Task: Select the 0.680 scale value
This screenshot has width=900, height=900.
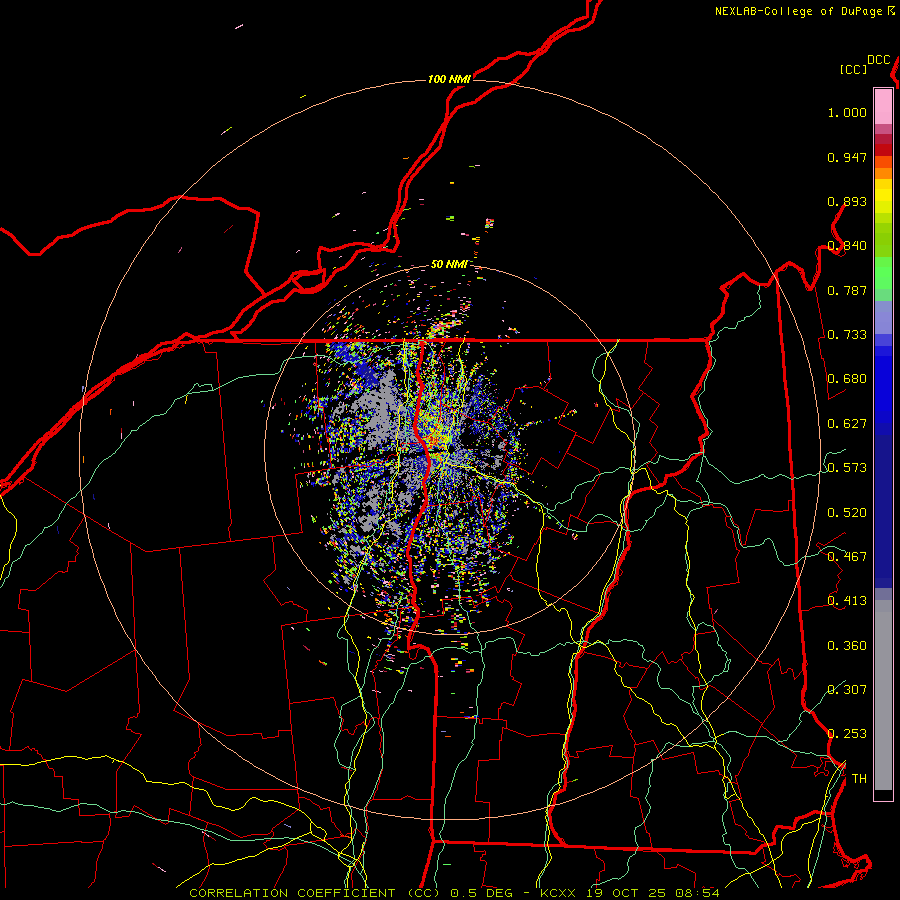Action: [847, 379]
